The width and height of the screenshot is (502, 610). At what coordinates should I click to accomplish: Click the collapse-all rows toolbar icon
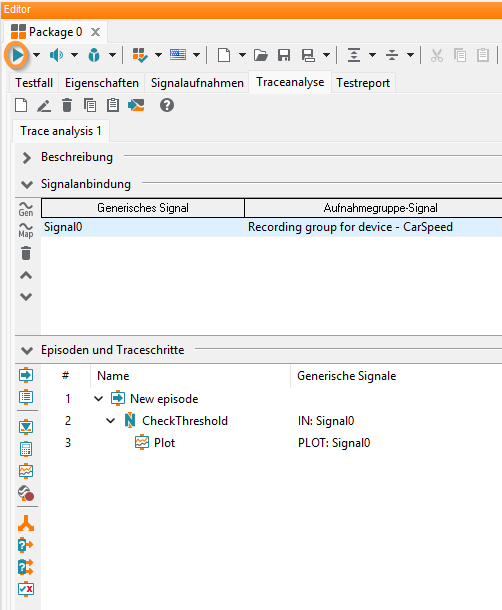[392, 55]
